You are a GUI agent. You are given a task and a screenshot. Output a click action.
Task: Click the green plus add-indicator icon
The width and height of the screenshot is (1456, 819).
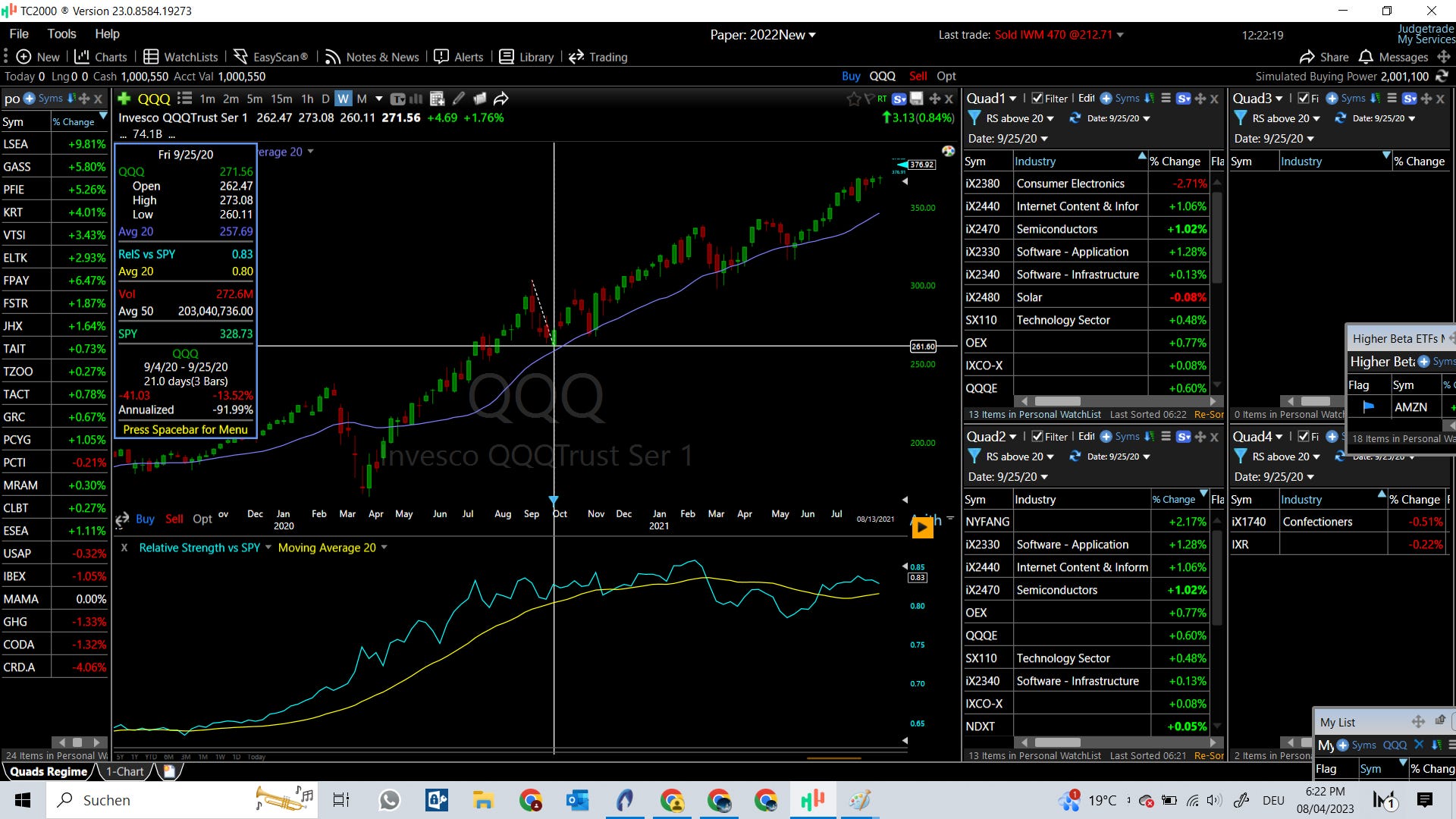pyautogui.click(x=124, y=99)
